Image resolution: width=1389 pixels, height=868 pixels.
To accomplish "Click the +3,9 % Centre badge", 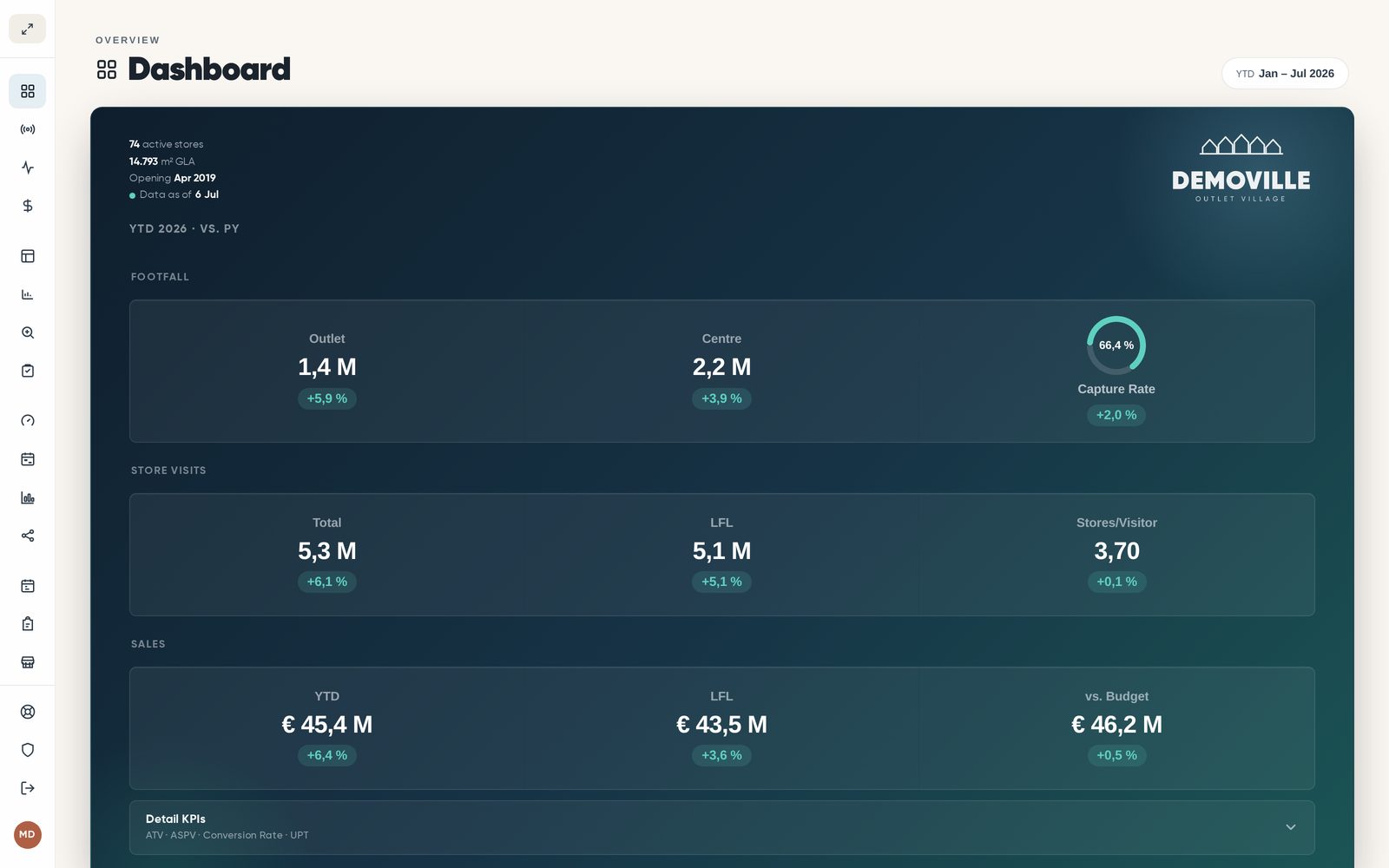I will [721, 398].
